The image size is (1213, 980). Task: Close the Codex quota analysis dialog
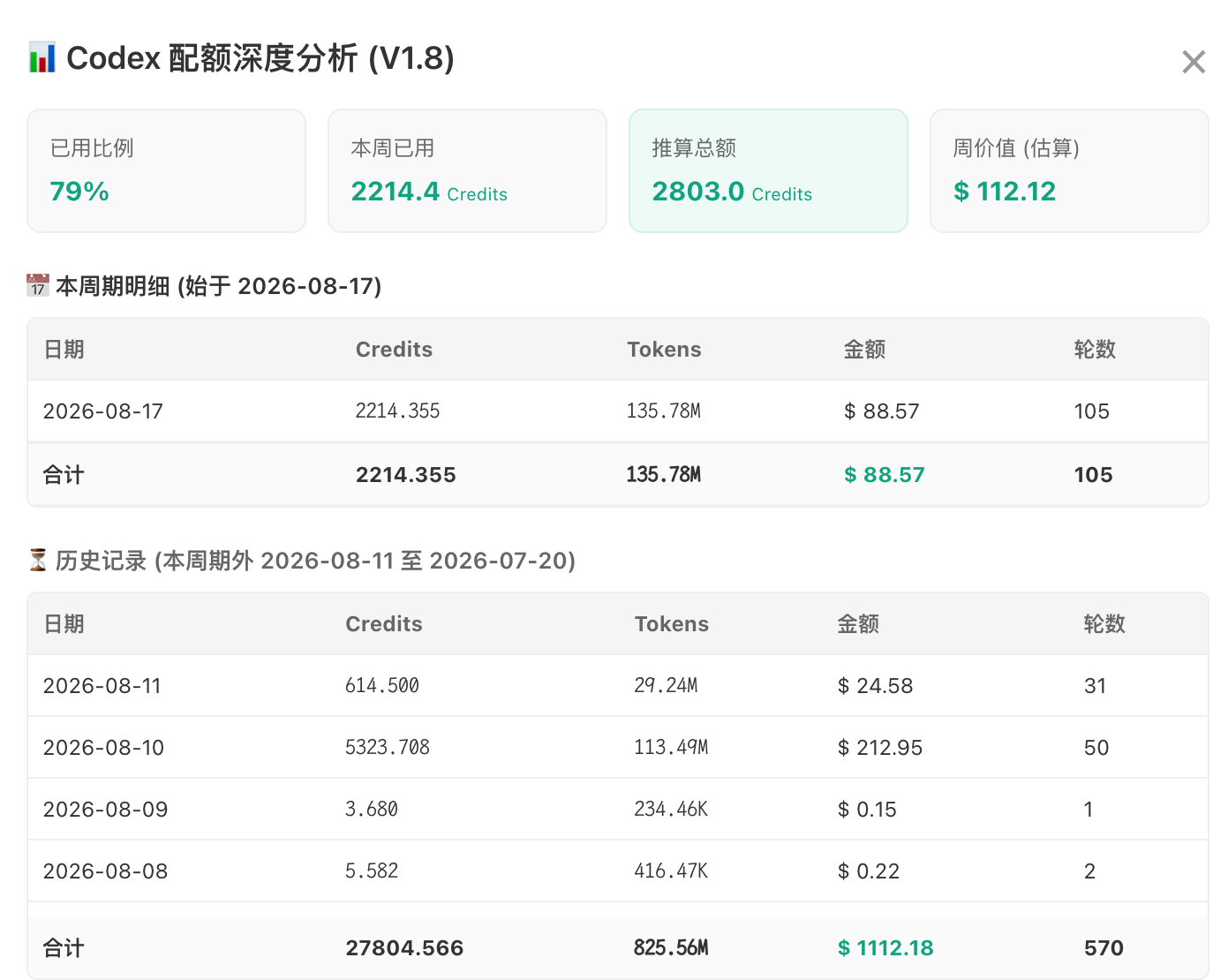(x=1194, y=62)
